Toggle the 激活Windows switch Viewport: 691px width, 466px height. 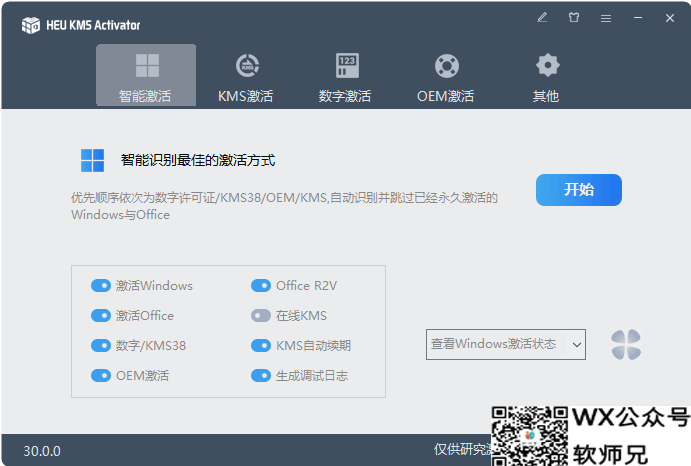click(101, 286)
